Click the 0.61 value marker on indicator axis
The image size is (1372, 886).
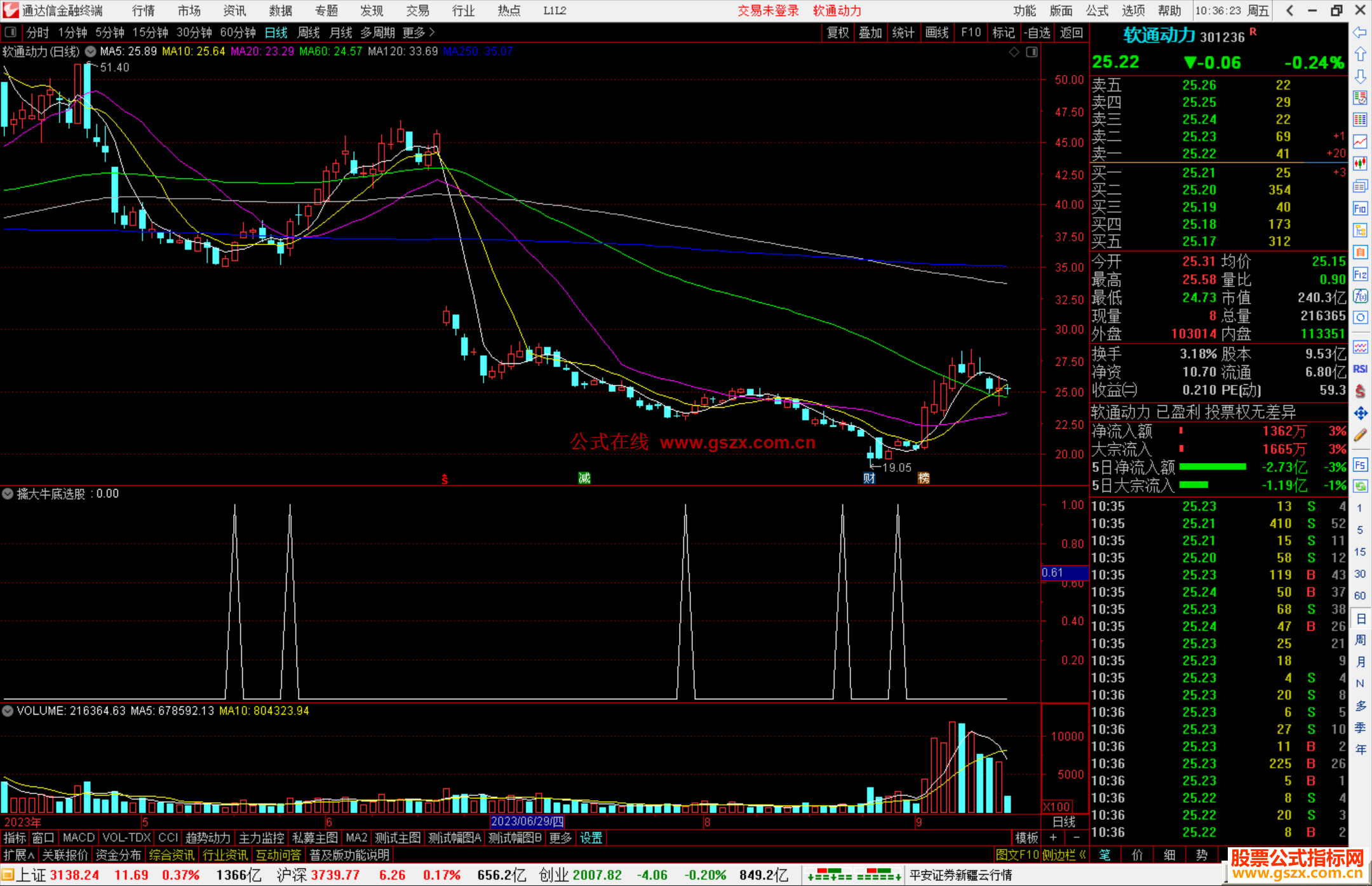click(x=1053, y=572)
